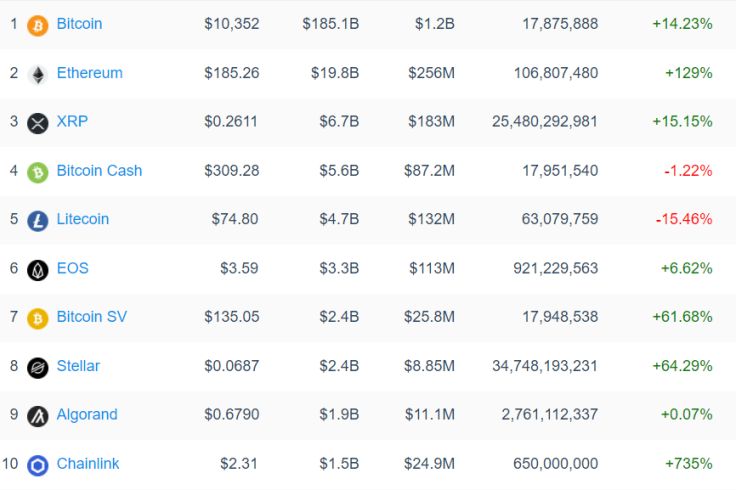This screenshot has height=490, width=736.
Task: Open the Algorand coin link
Action: [x=87, y=414]
